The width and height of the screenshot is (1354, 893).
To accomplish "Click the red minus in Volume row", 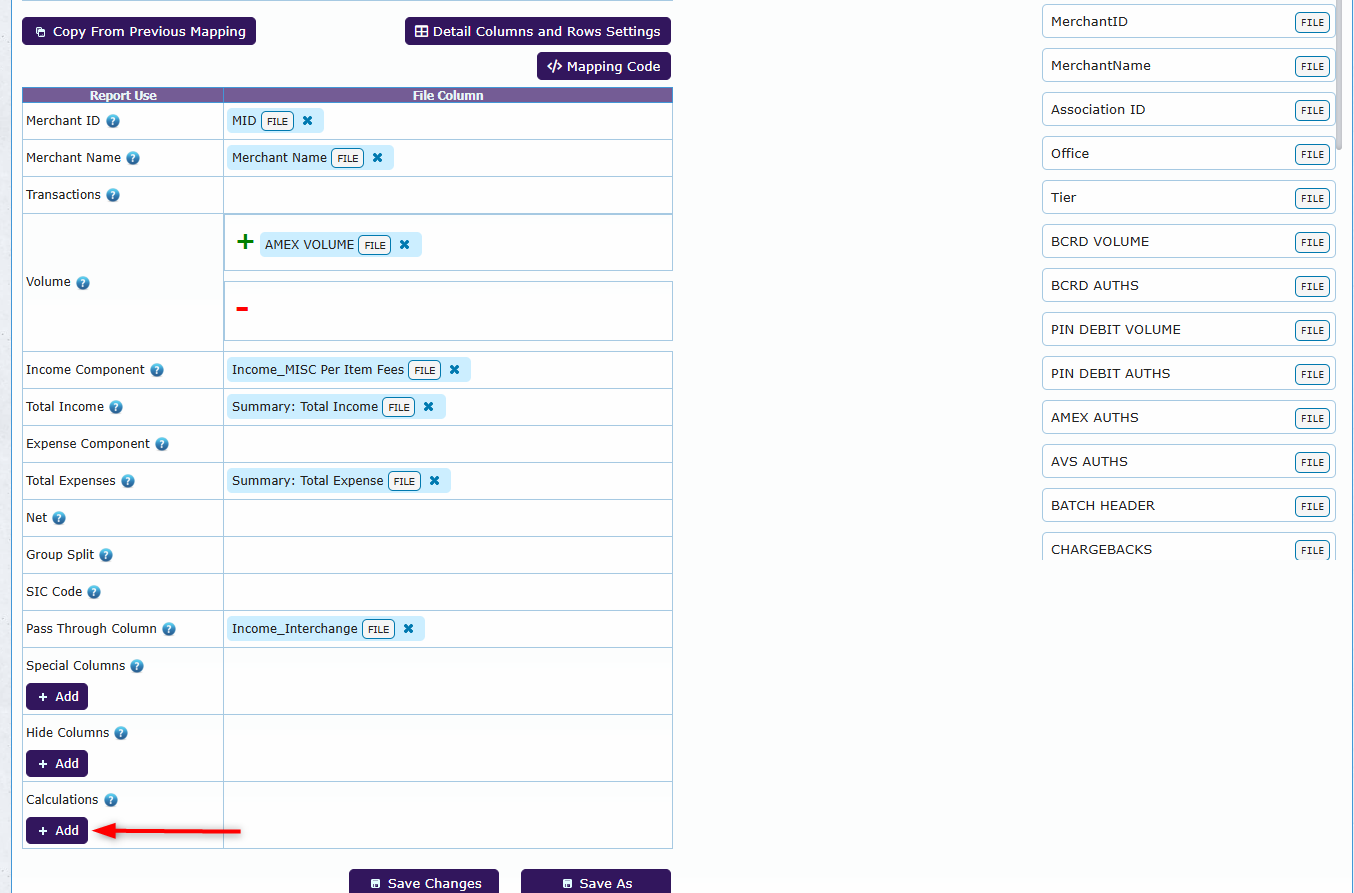I will point(242,309).
